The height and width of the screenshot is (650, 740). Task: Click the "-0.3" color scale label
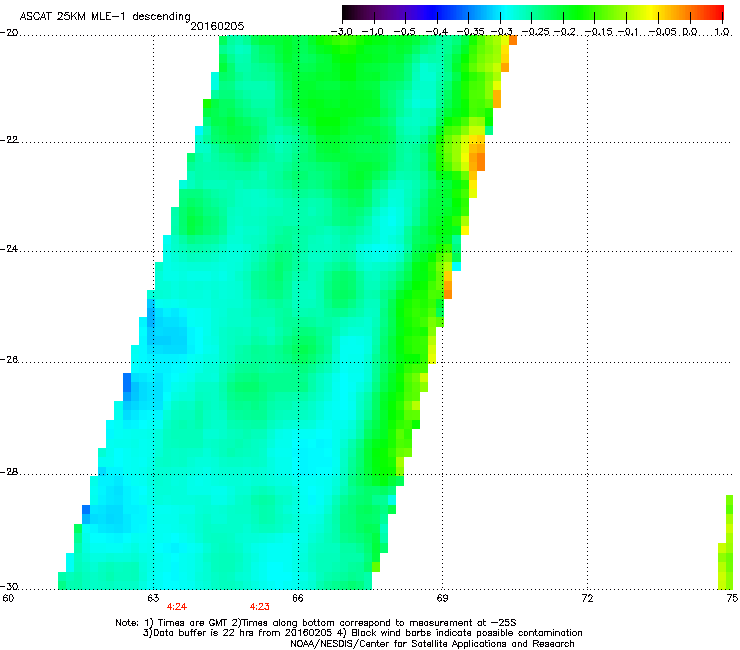pos(501,32)
